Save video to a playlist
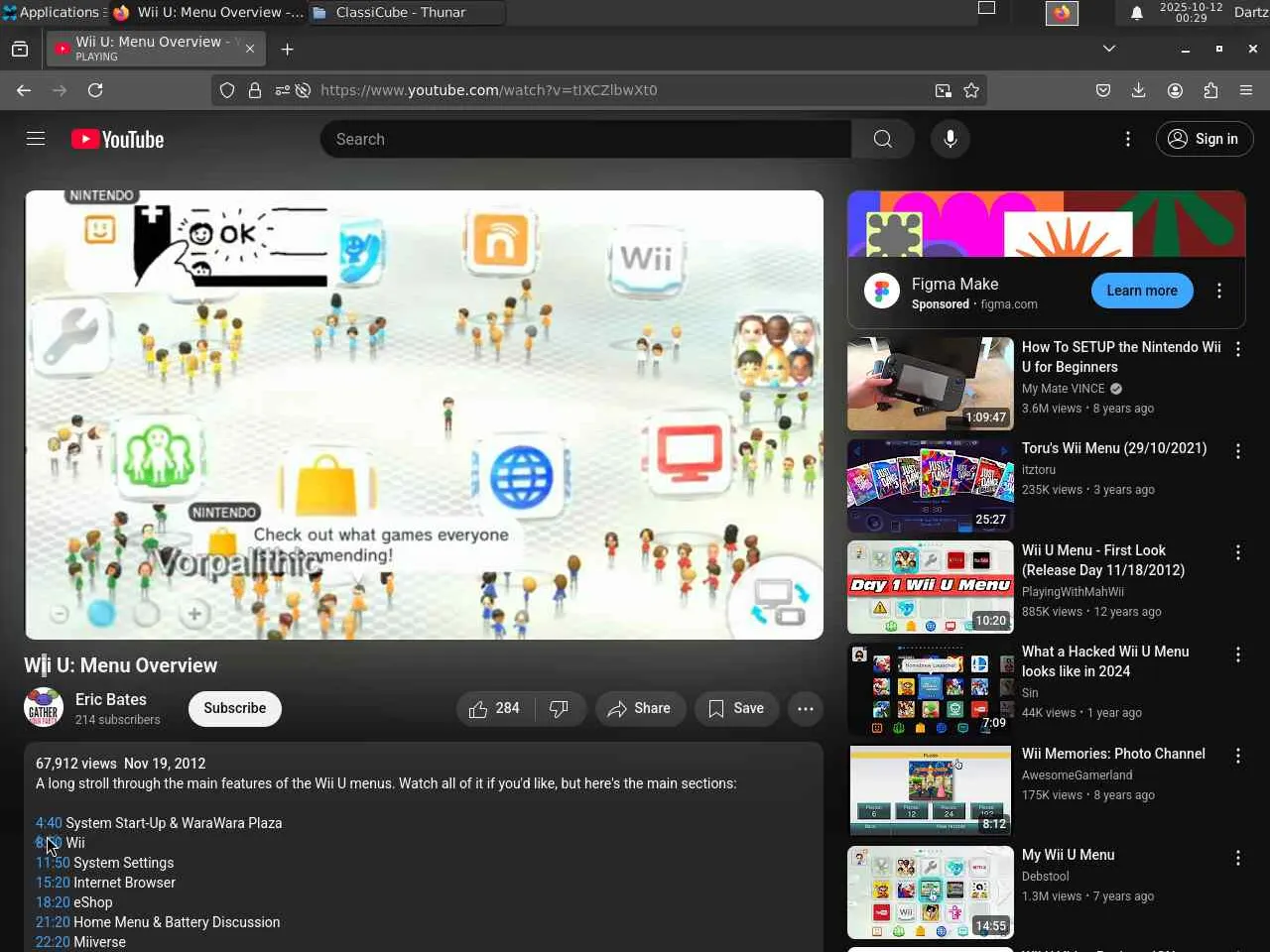1270x952 pixels. [x=736, y=708]
